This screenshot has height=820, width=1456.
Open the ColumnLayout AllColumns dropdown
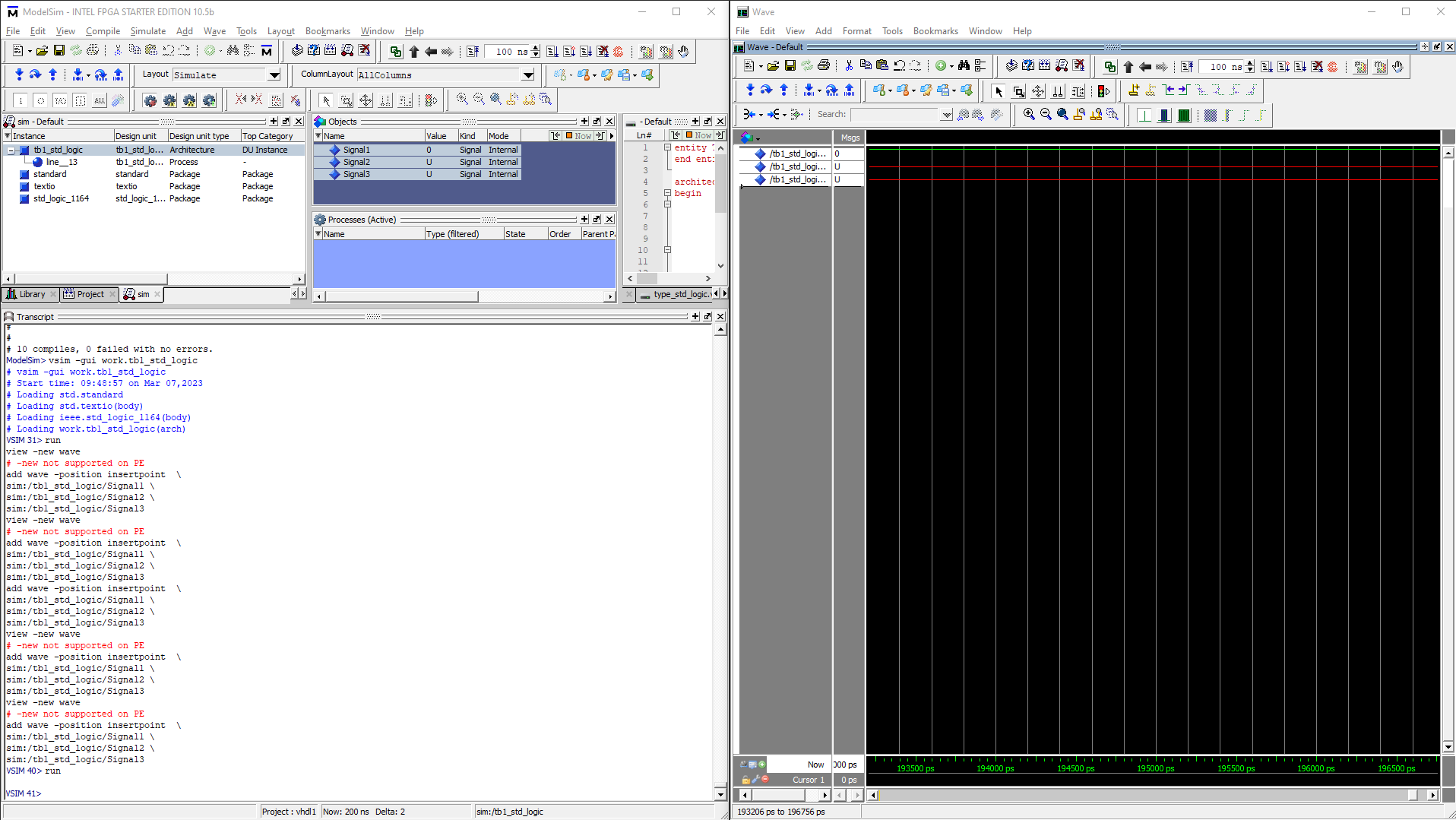[528, 74]
